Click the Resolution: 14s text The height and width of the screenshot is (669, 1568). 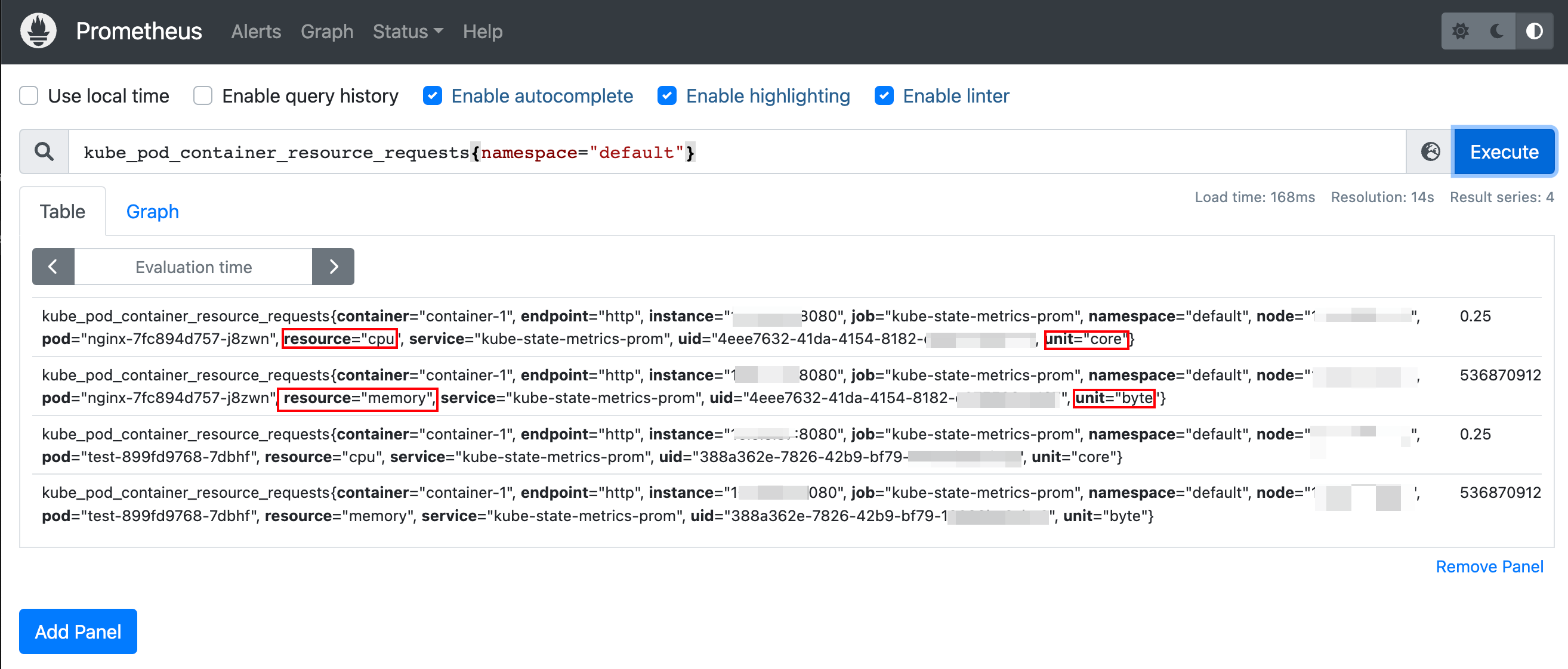(1382, 197)
